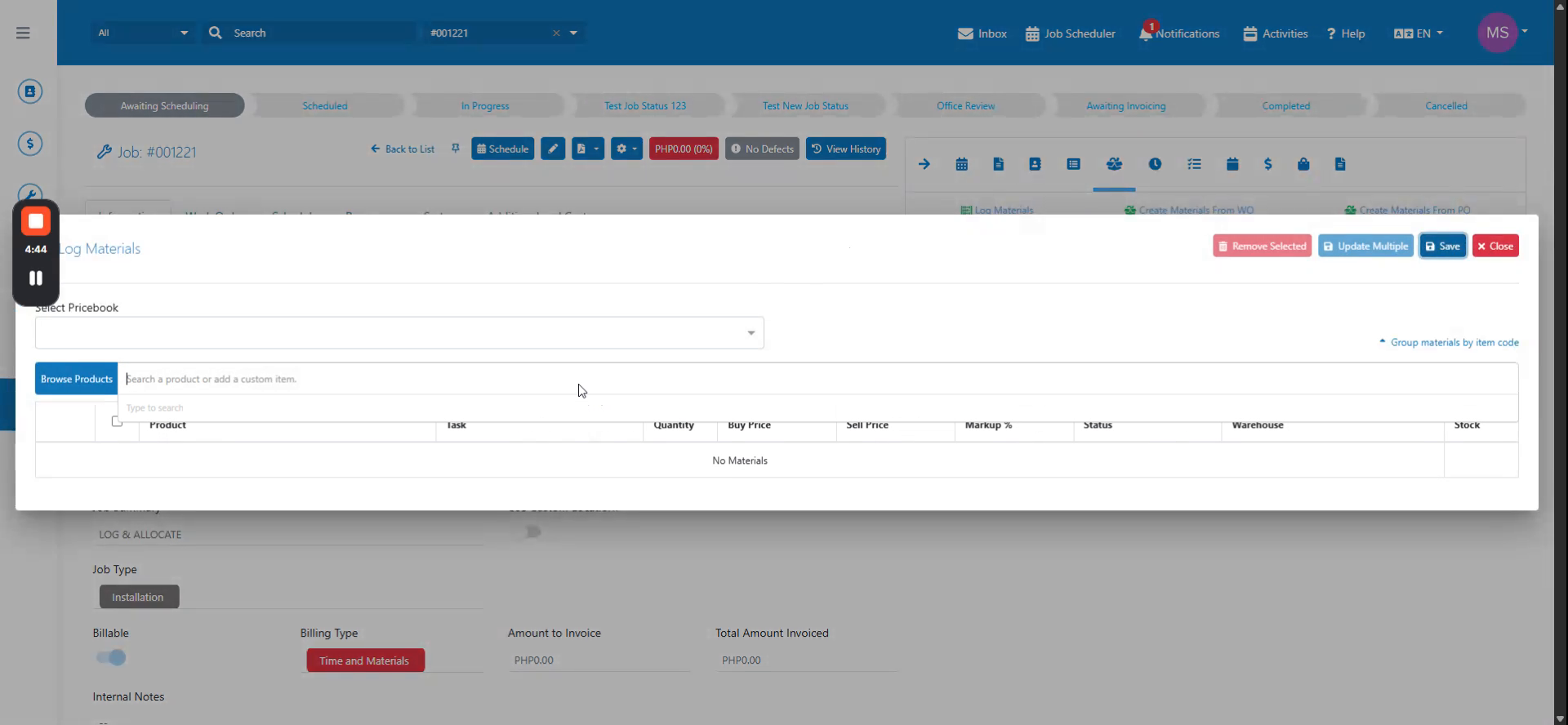Expand the #001221 job dropdown
Image resolution: width=1568 pixels, height=725 pixels.
pyautogui.click(x=573, y=33)
